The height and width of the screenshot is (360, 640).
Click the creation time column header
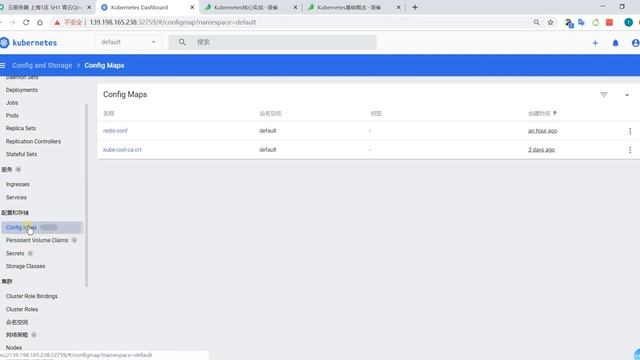539,113
